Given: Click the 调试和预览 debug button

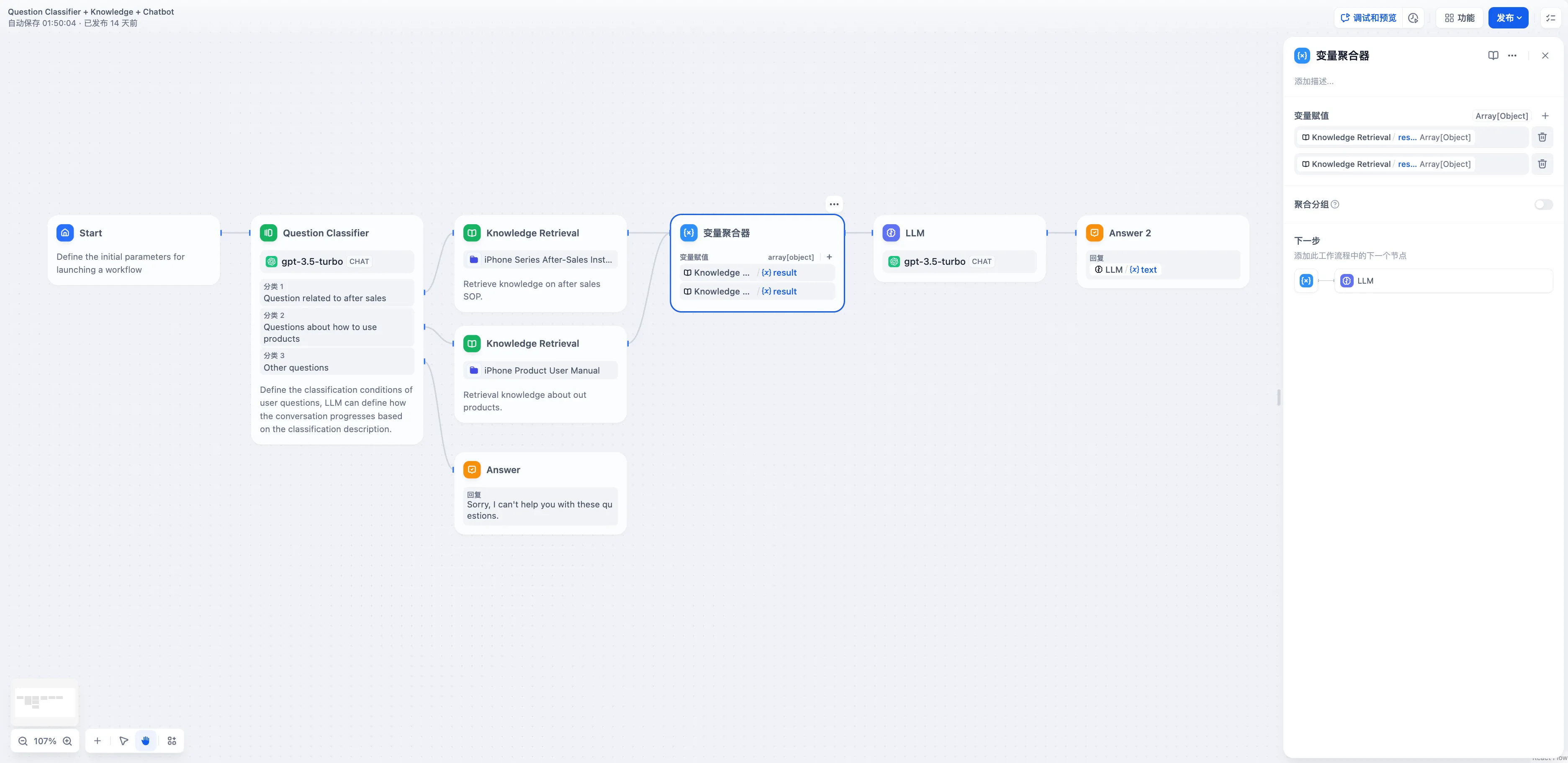Looking at the screenshot, I should tap(1368, 18).
